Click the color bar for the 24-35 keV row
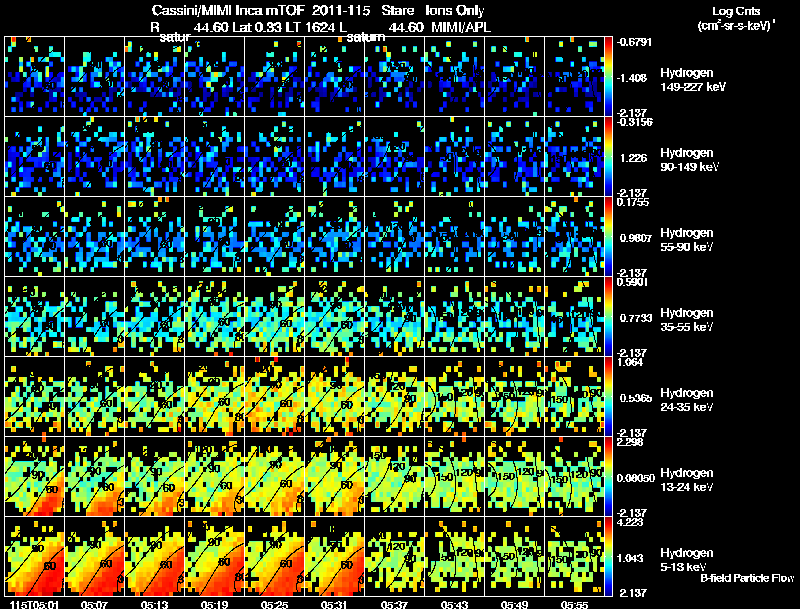This screenshot has width=800, height=609. pos(608,397)
